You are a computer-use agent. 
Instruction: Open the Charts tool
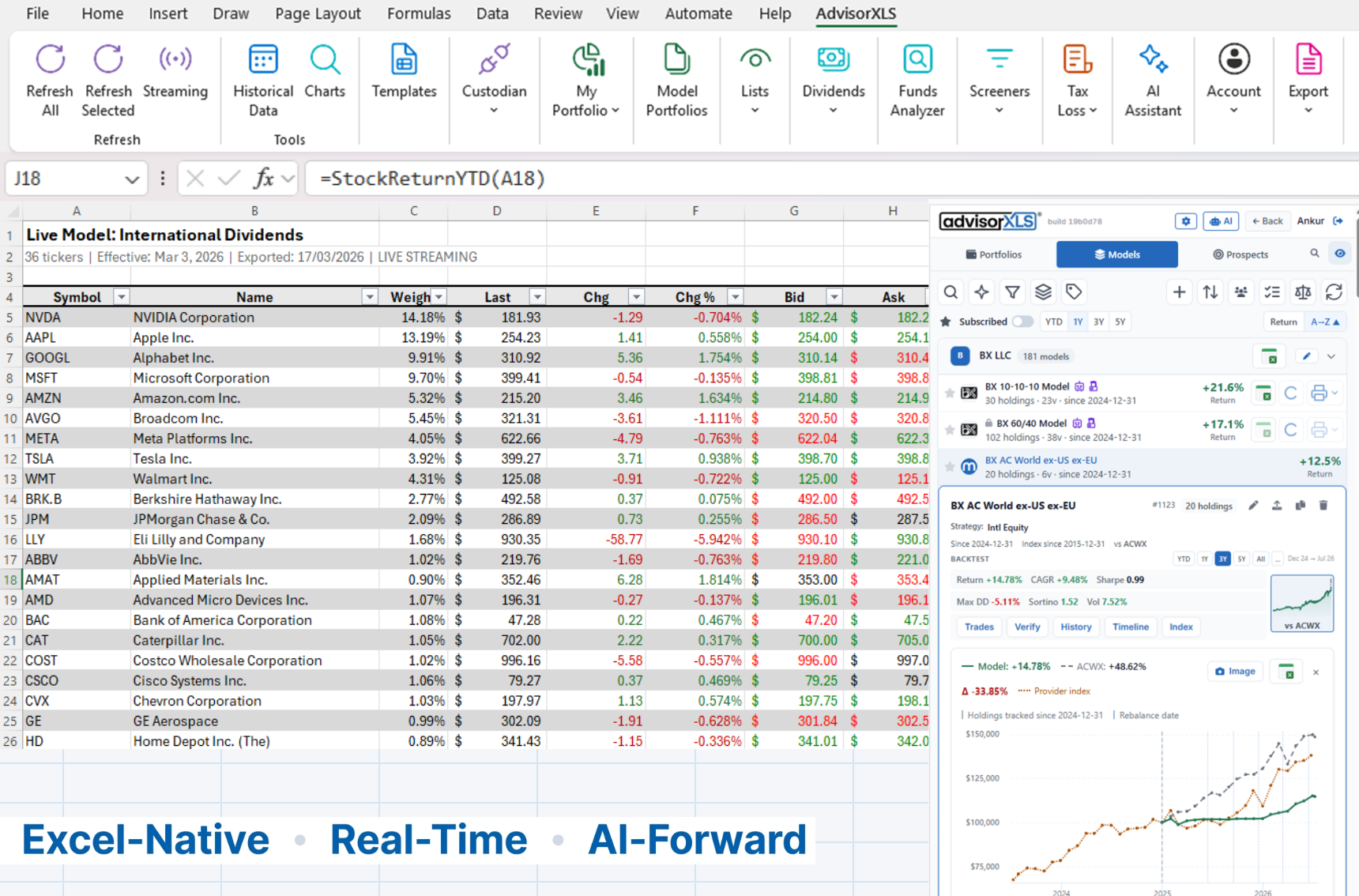325,71
